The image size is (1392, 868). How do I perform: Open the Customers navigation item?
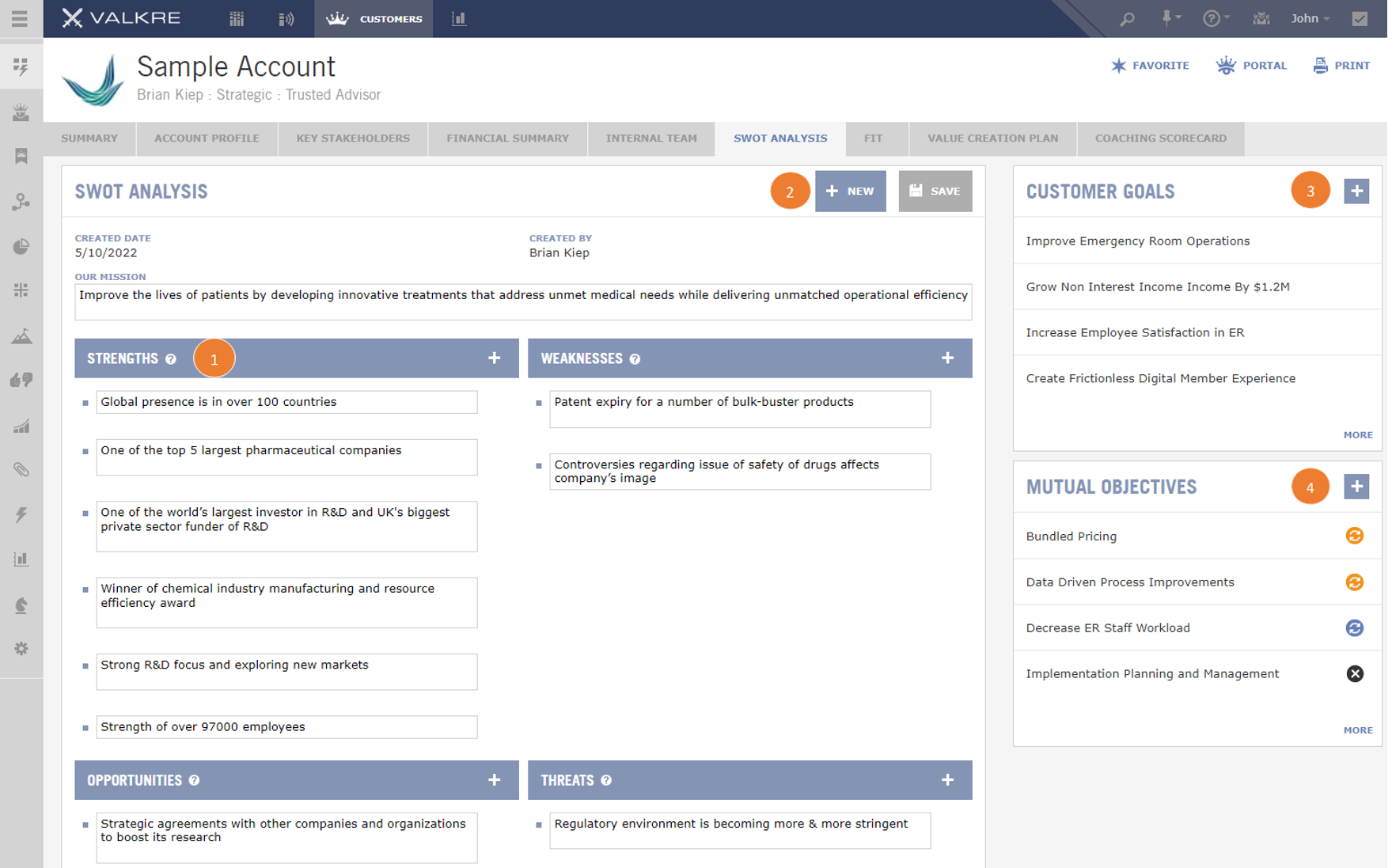coord(374,18)
